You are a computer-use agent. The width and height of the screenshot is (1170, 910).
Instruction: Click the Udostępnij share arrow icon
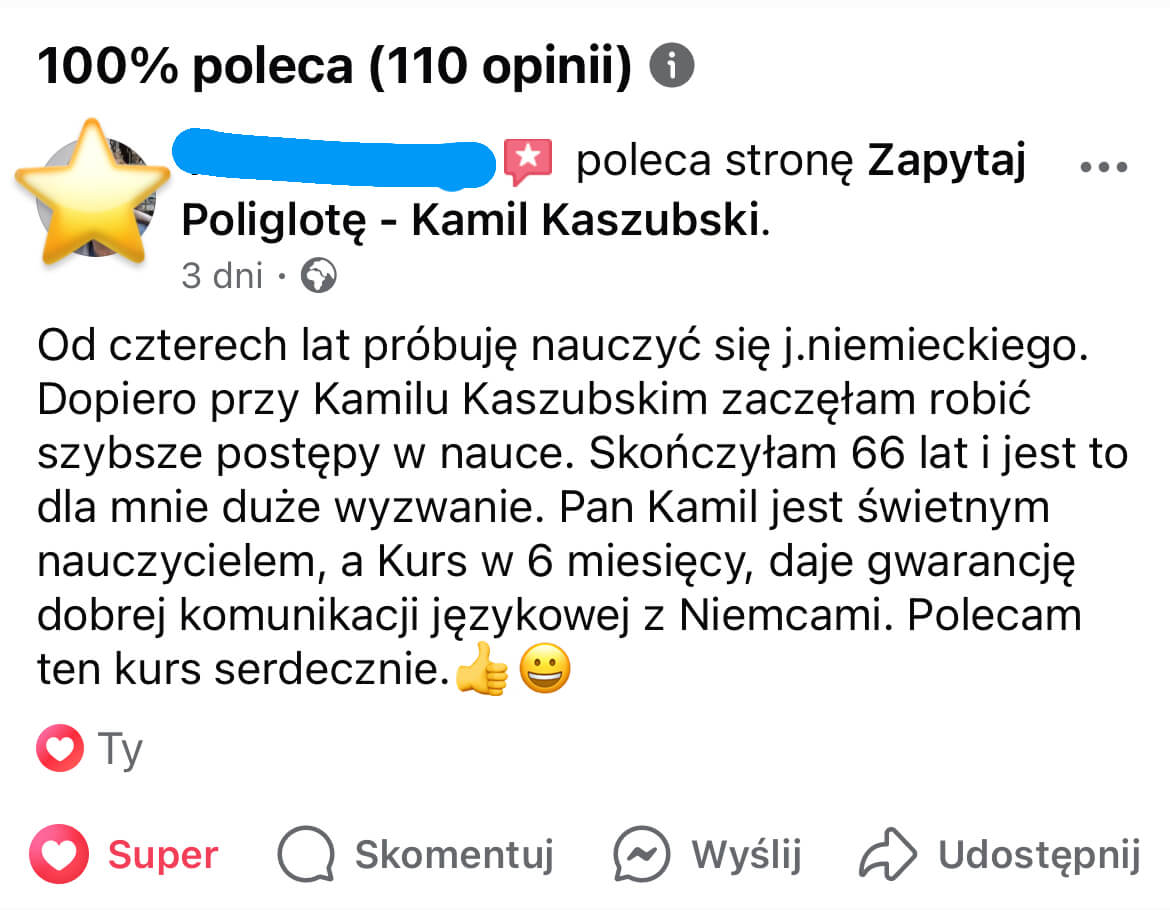[x=888, y=855]
